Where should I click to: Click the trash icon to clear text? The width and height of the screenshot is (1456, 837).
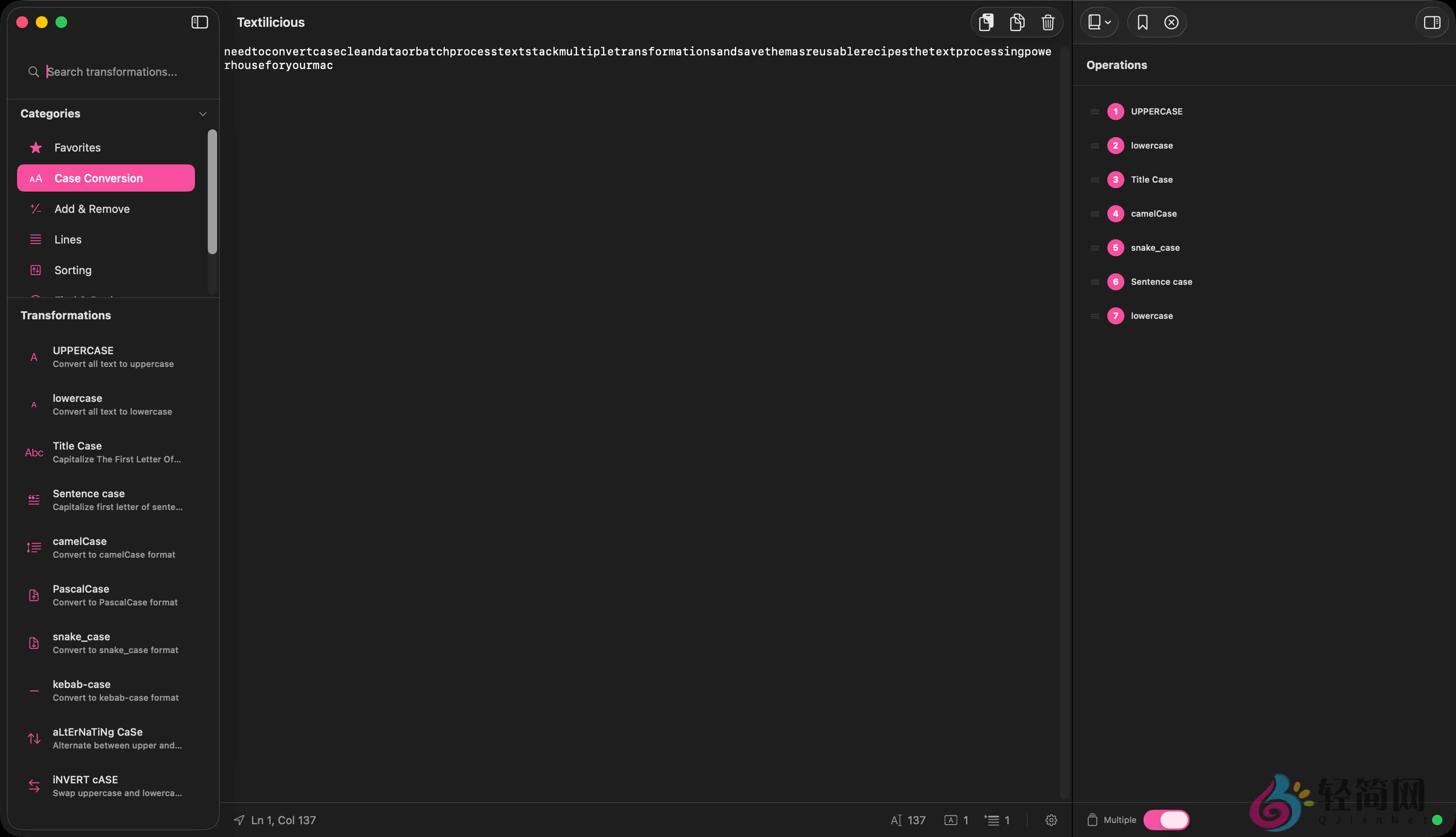pyautogui.click(x=1048, y=23)
